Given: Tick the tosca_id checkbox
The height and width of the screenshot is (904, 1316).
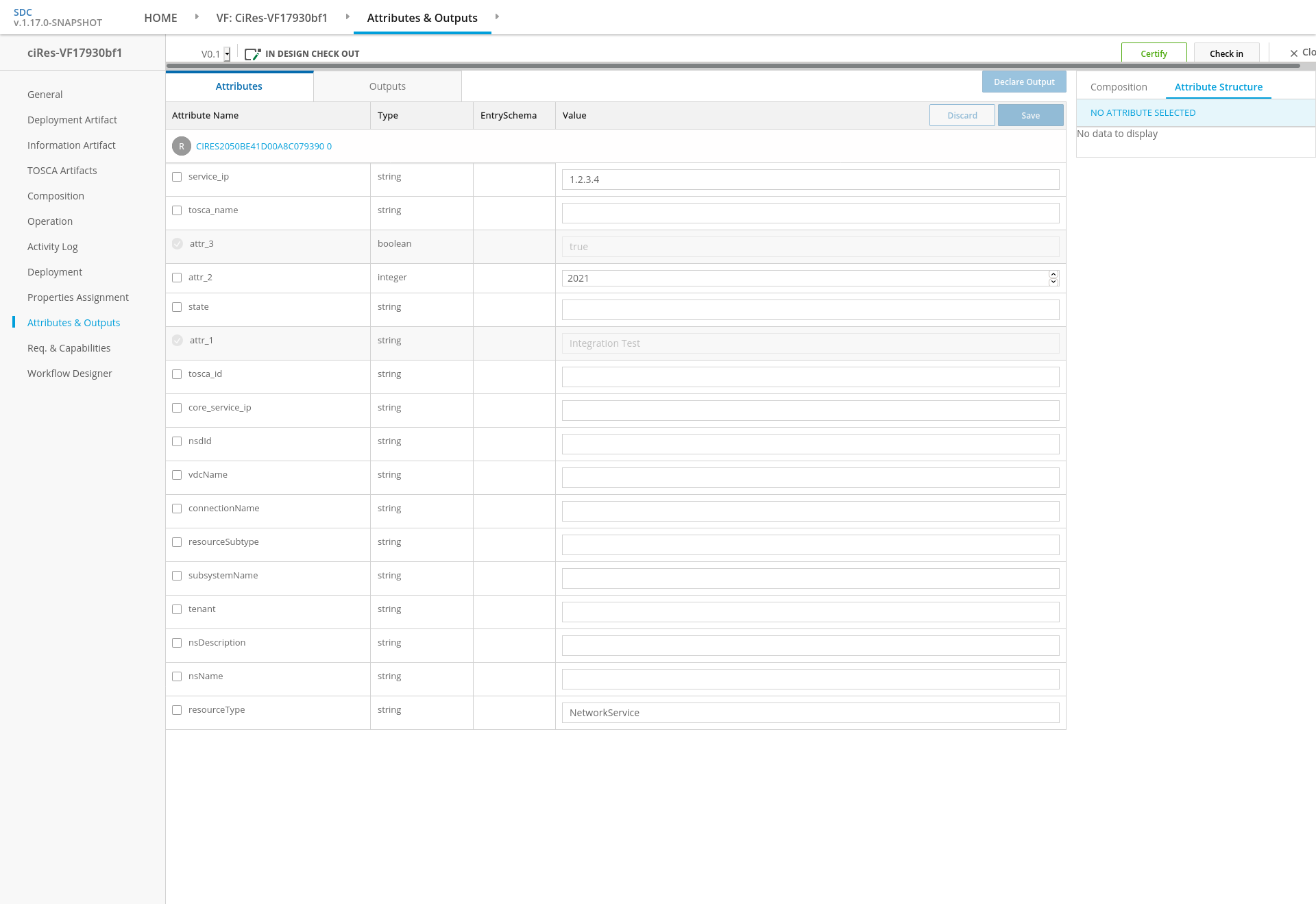Looking at the screenshot, I should click(177, 374).
